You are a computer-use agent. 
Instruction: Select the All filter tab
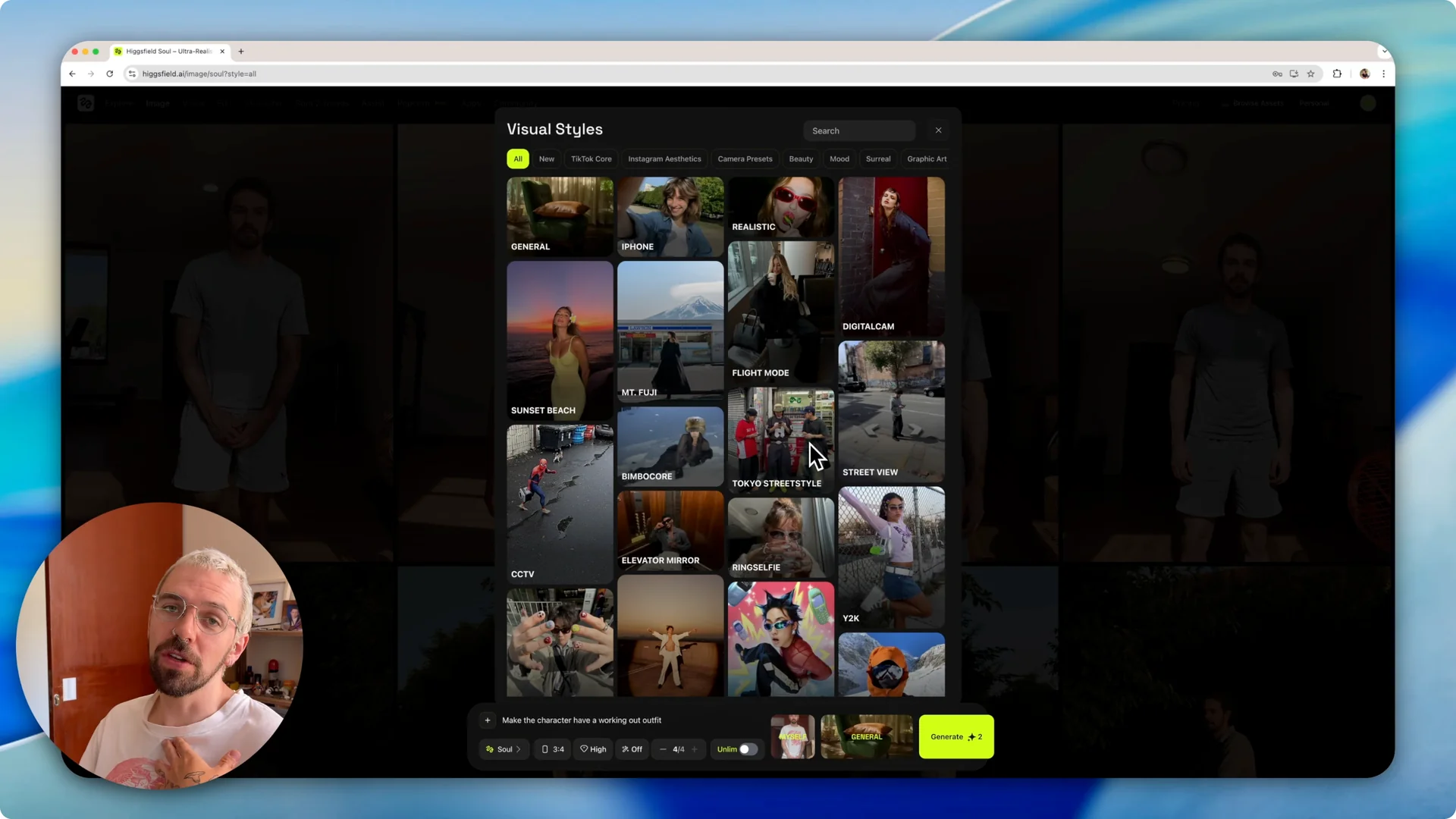tap(518, 159)
